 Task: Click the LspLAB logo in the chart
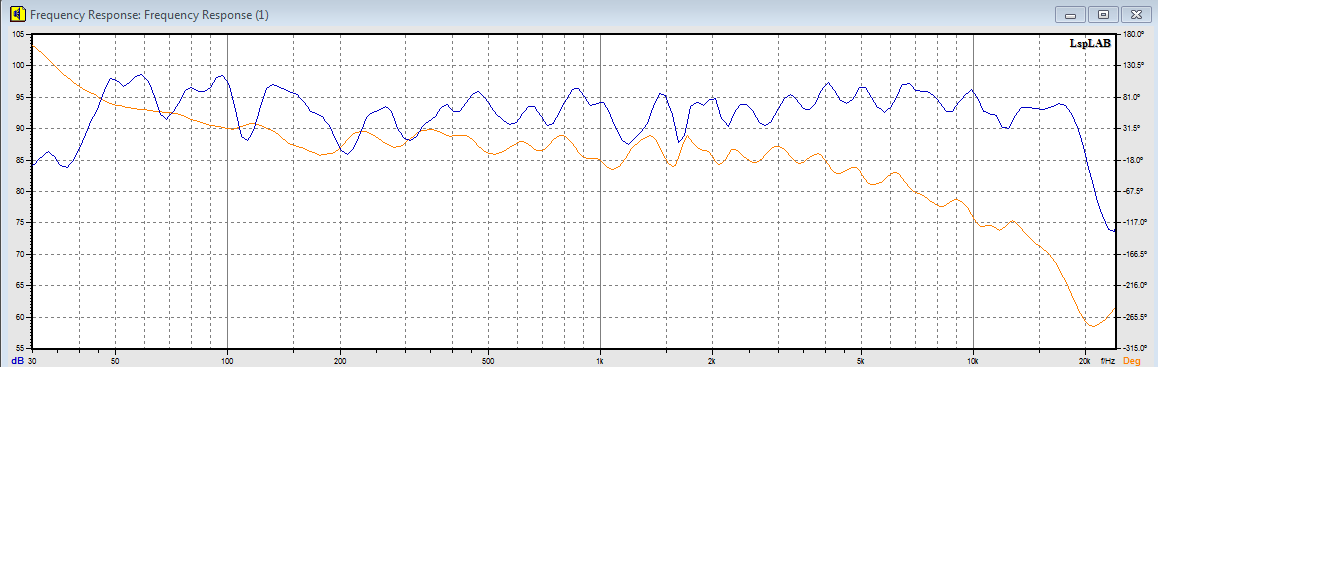tap(1090, 43)
